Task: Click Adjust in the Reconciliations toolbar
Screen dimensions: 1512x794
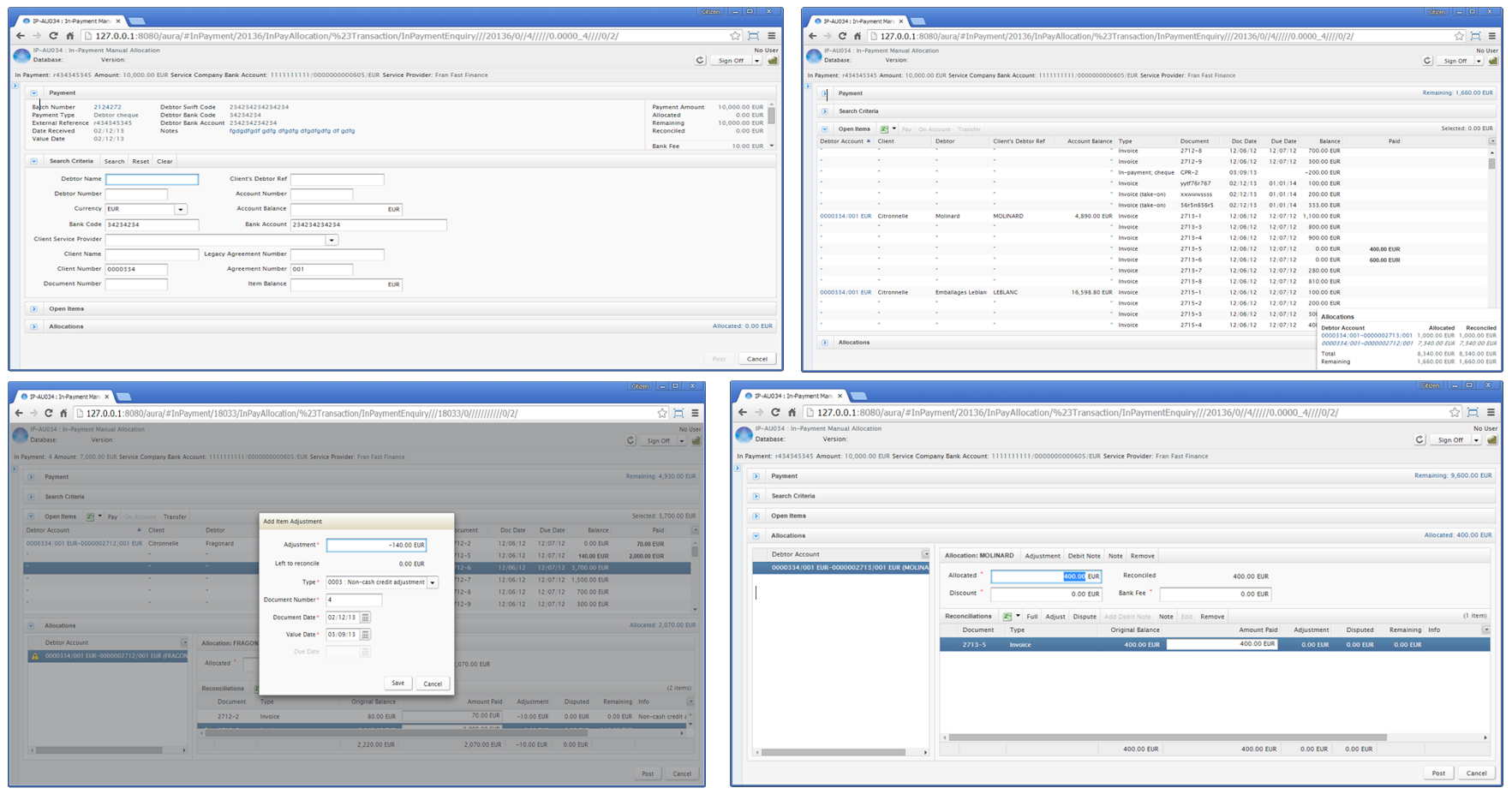Action: (x=1055, y=617)
